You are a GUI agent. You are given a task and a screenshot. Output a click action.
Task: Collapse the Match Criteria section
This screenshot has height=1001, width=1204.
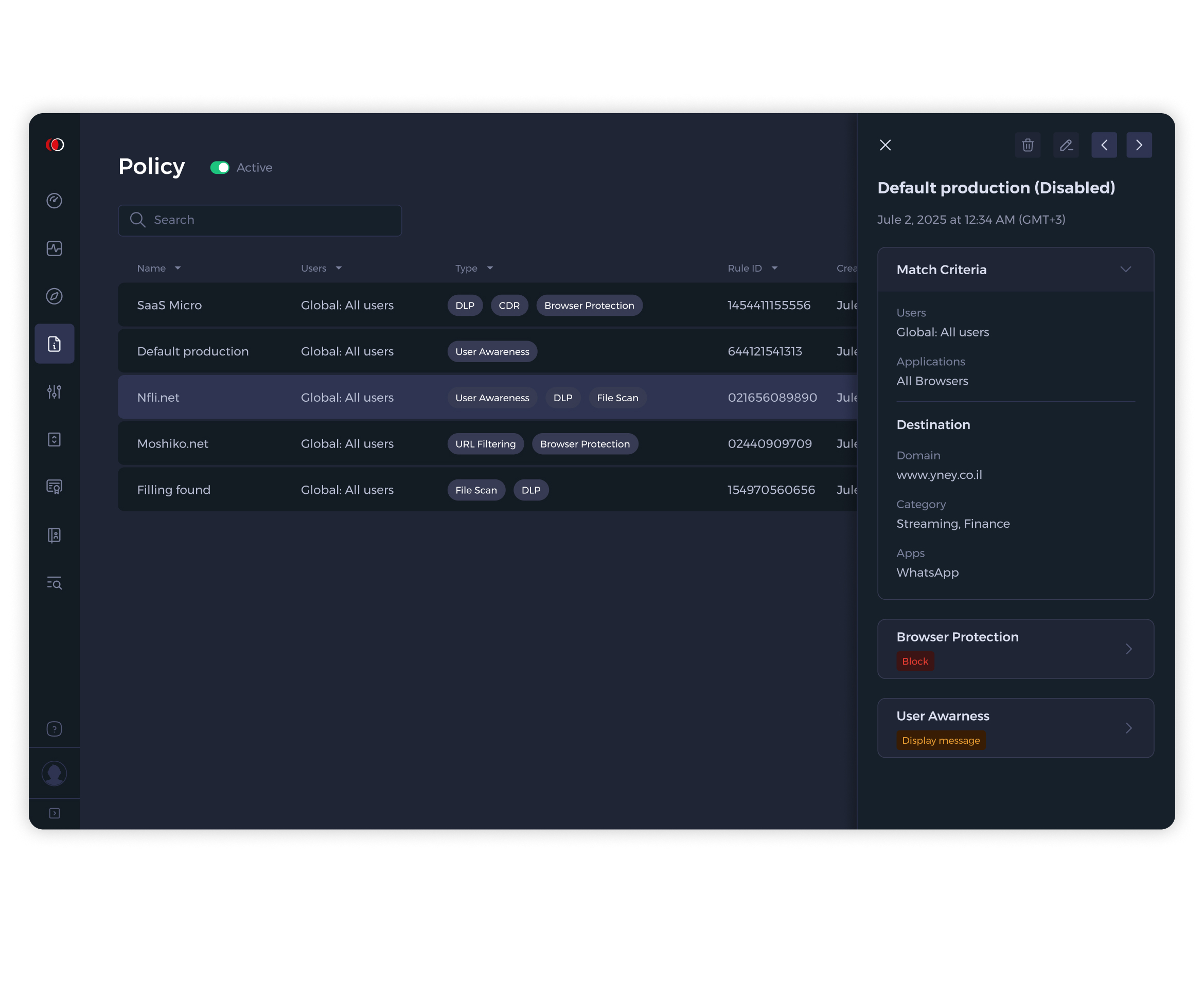(1125, 270)
